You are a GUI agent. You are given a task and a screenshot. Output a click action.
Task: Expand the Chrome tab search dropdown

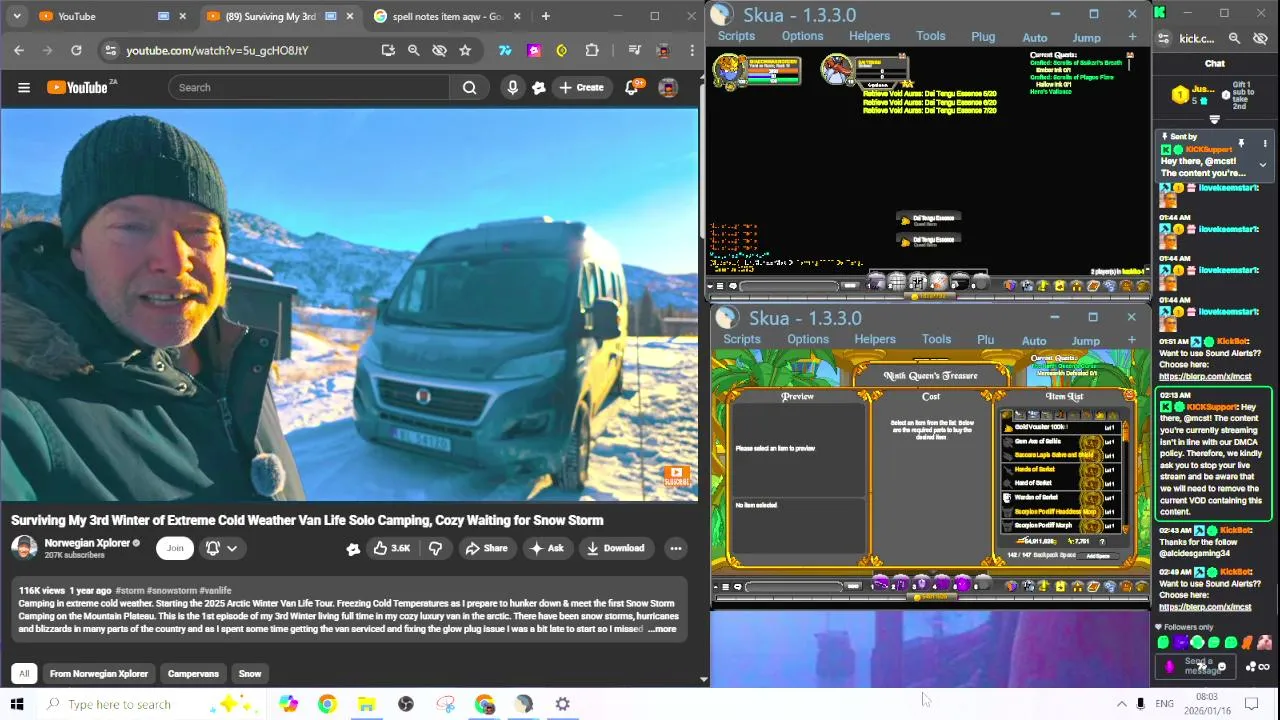[x=16, y=16]
